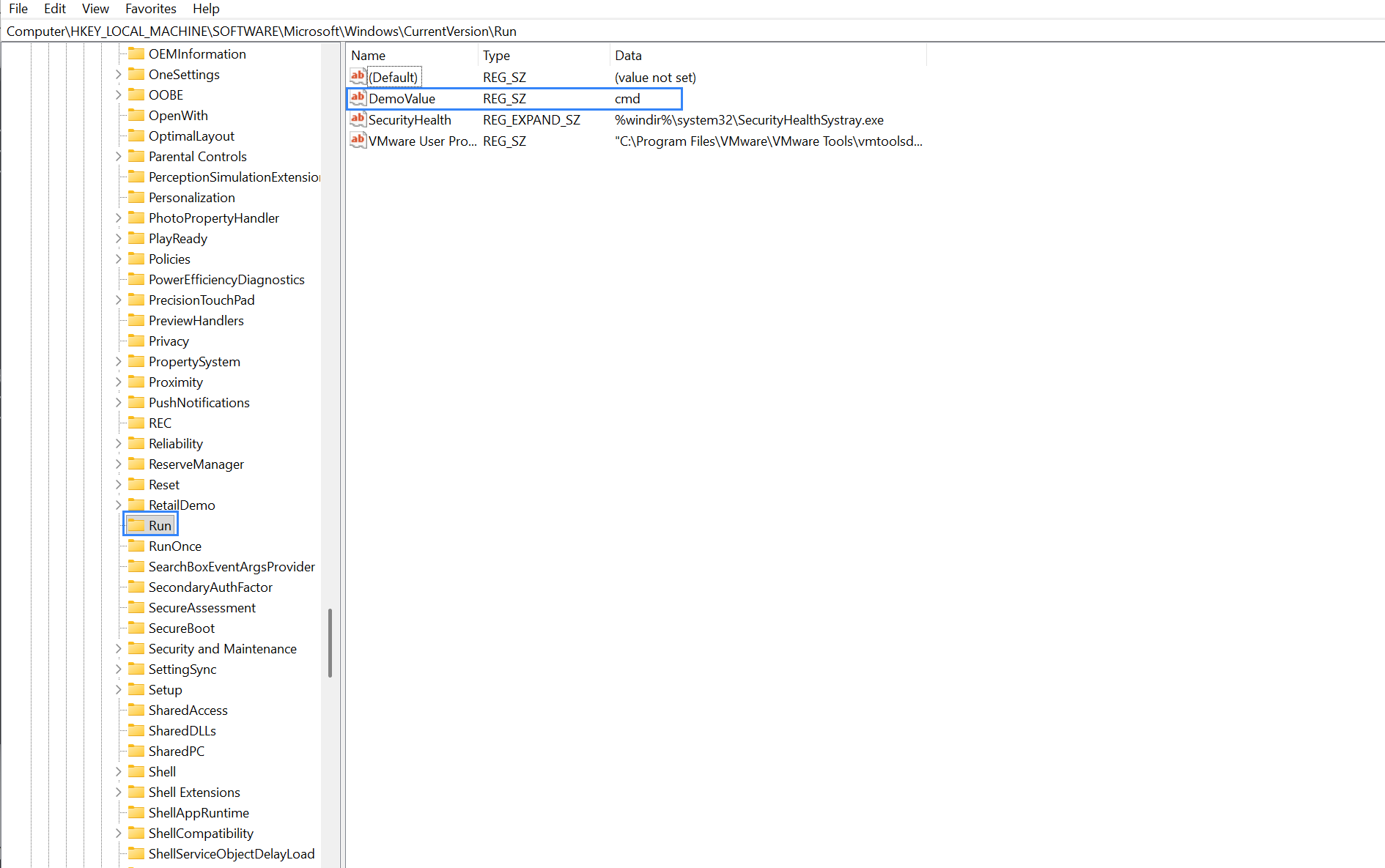The height and width of the screenshot is (868, 1385).
Task: Click the SharedDLLs folder icon
Action: coord(138,730)
